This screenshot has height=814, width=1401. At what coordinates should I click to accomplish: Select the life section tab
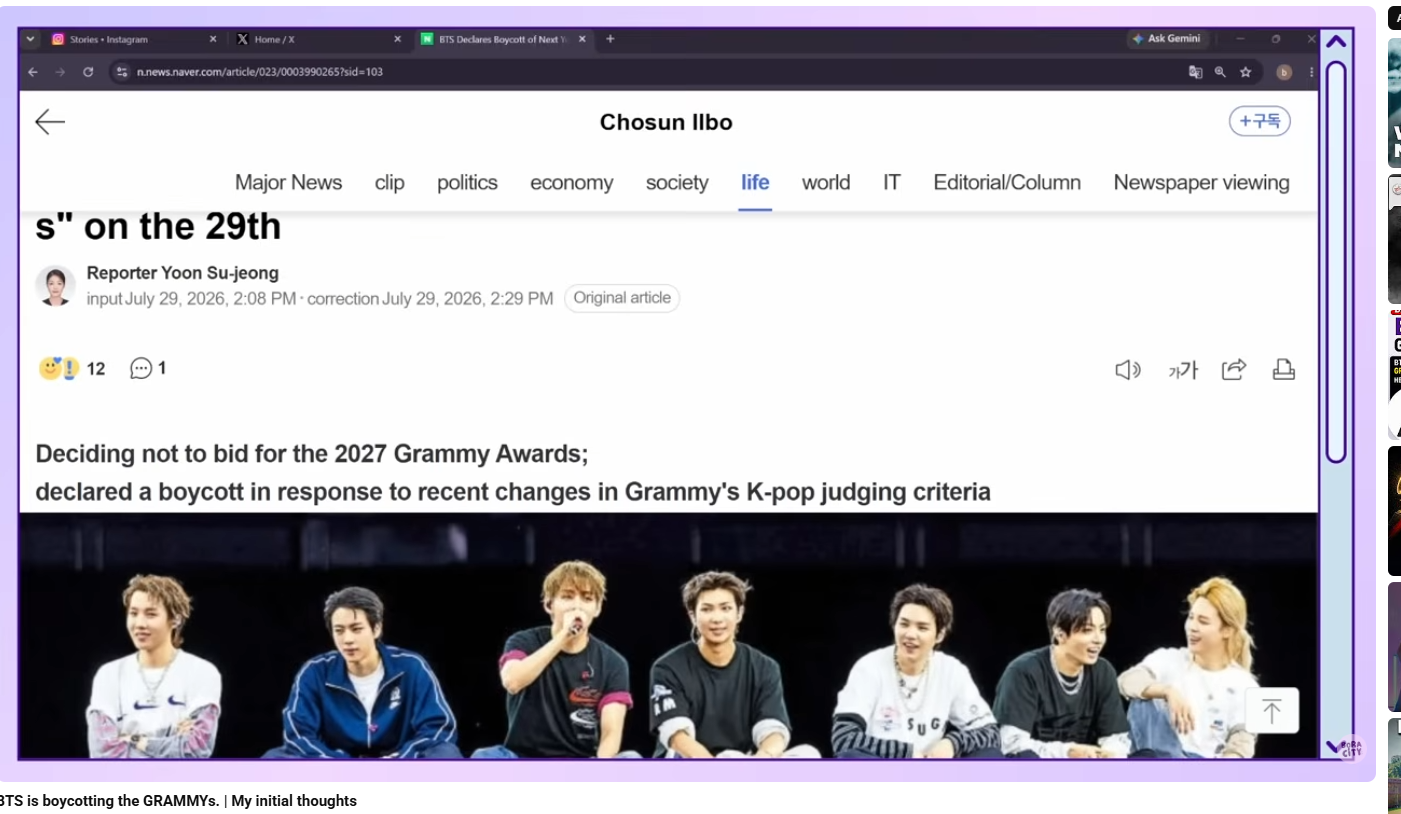click(755, 182)
